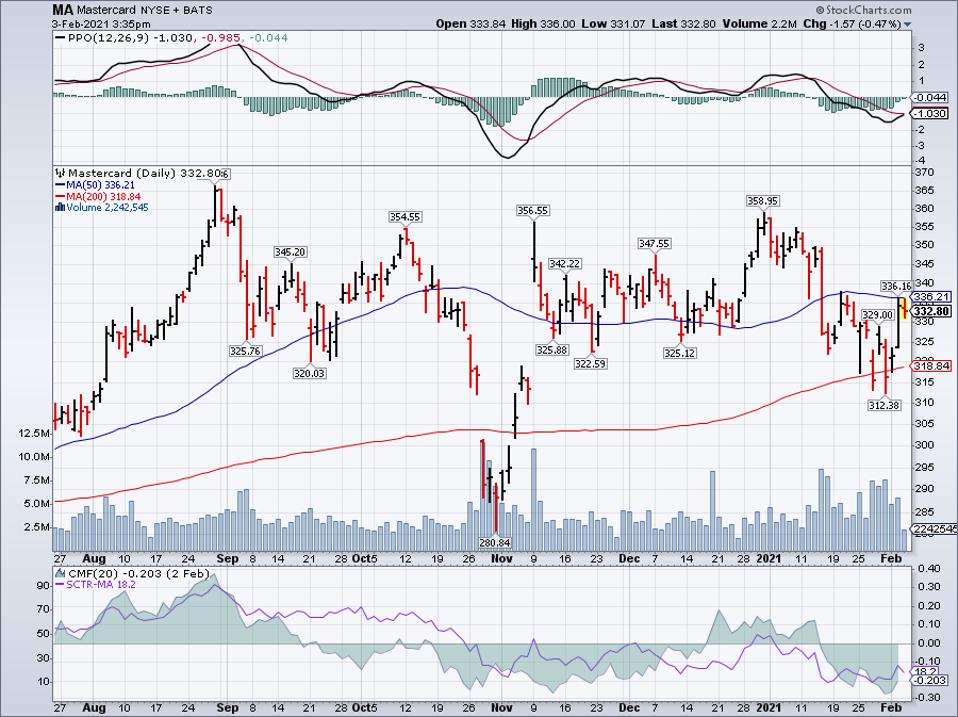Click the yellow-highlighted latest price bar

coord(905,307)
